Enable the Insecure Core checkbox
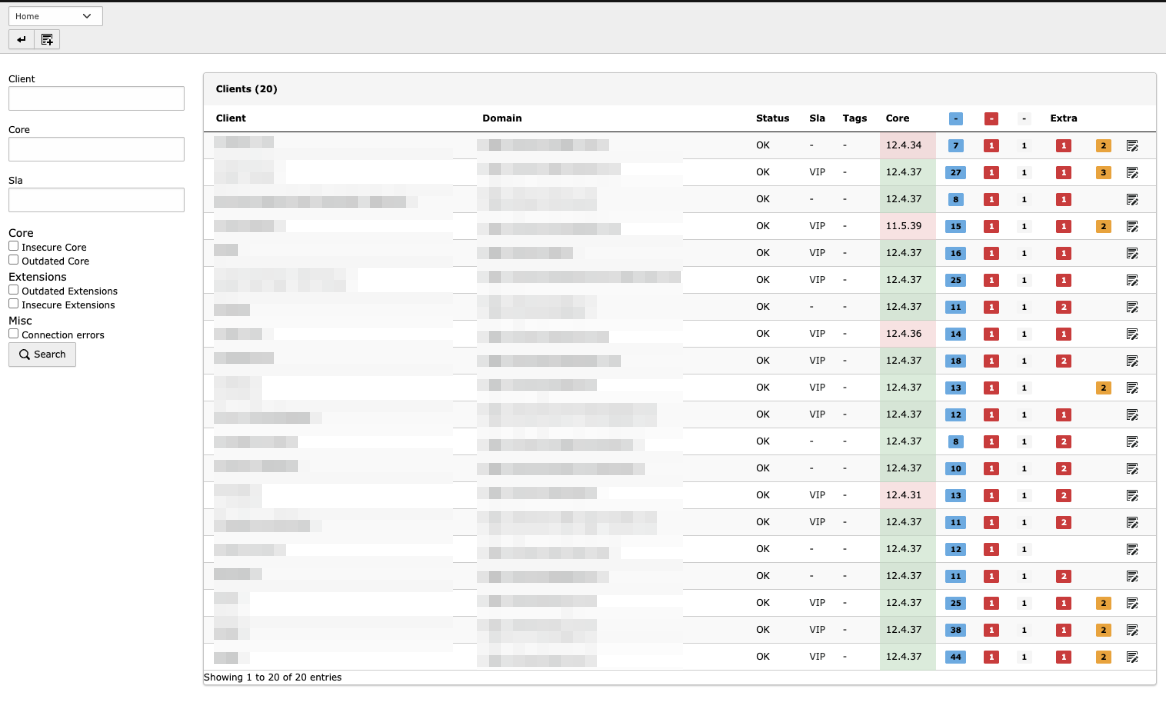 click(14, 246)
